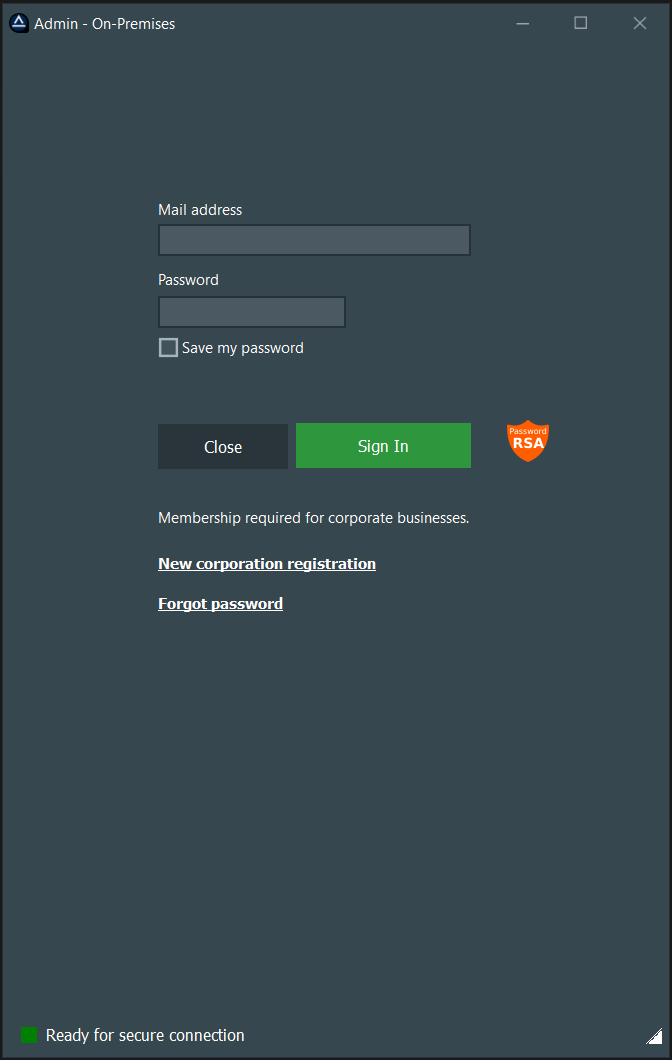Click the maximize window icon
This screenshot has height=1060, width=672.
pyautogui.click(x=581, y=22)
